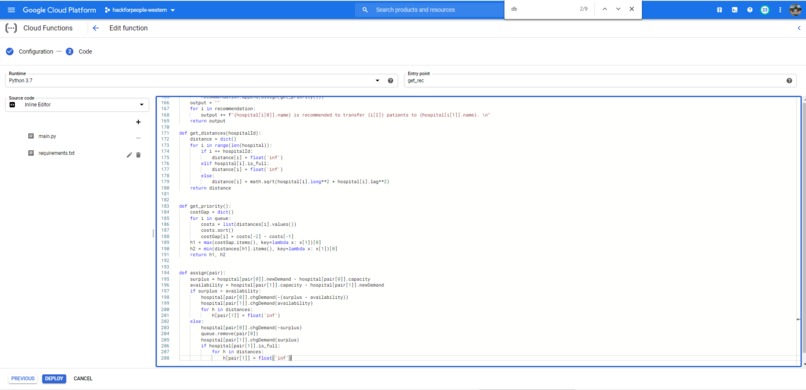Click the Google Cloud Platform logo text

coord(60,10)
